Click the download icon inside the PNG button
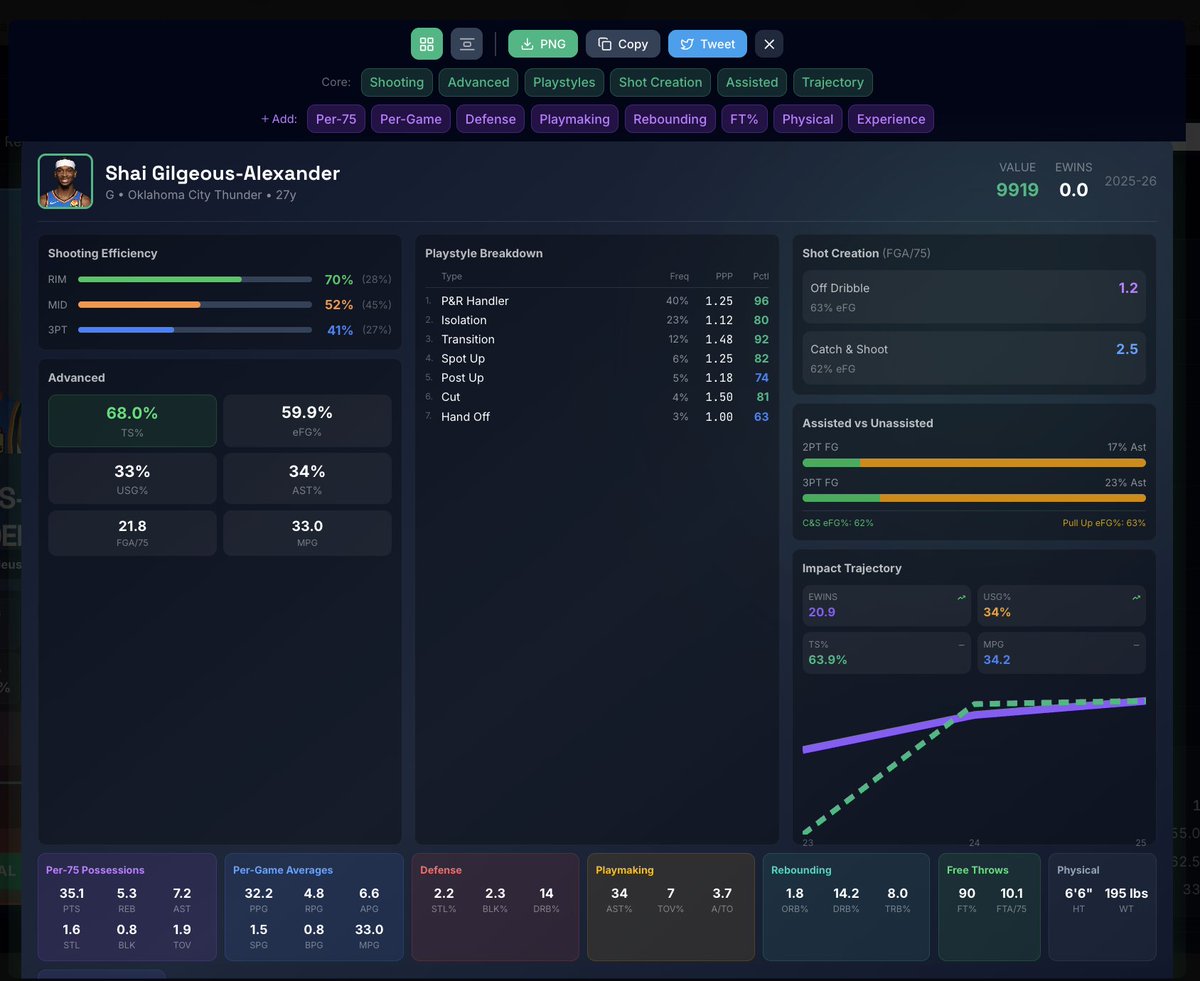The image size is (1200, 981). point(524,44)
